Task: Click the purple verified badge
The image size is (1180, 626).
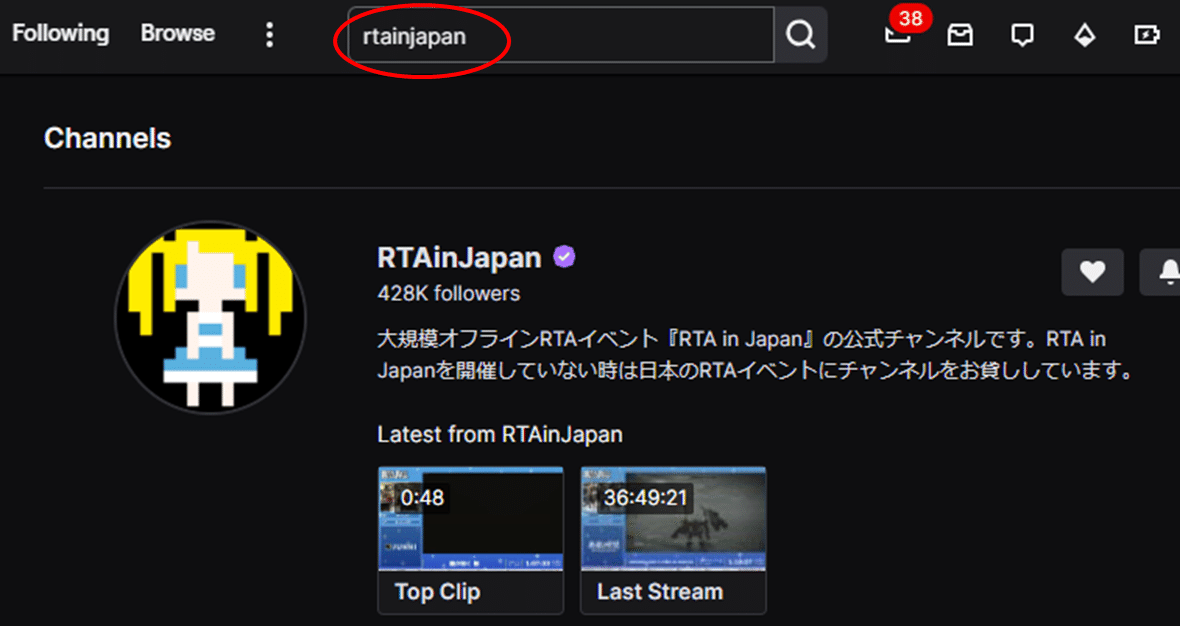Action: tap(564, 257)
